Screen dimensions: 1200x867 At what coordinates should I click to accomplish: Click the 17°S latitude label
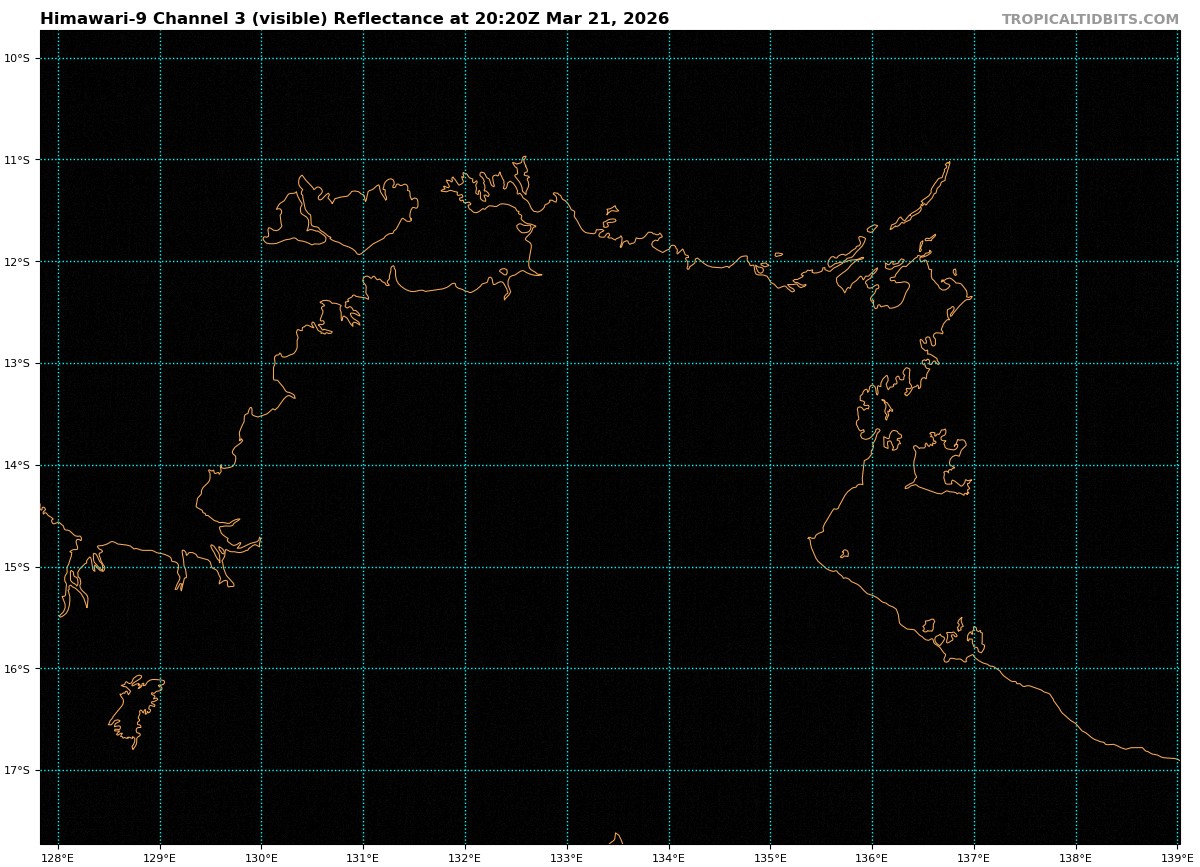coord(17,770)
